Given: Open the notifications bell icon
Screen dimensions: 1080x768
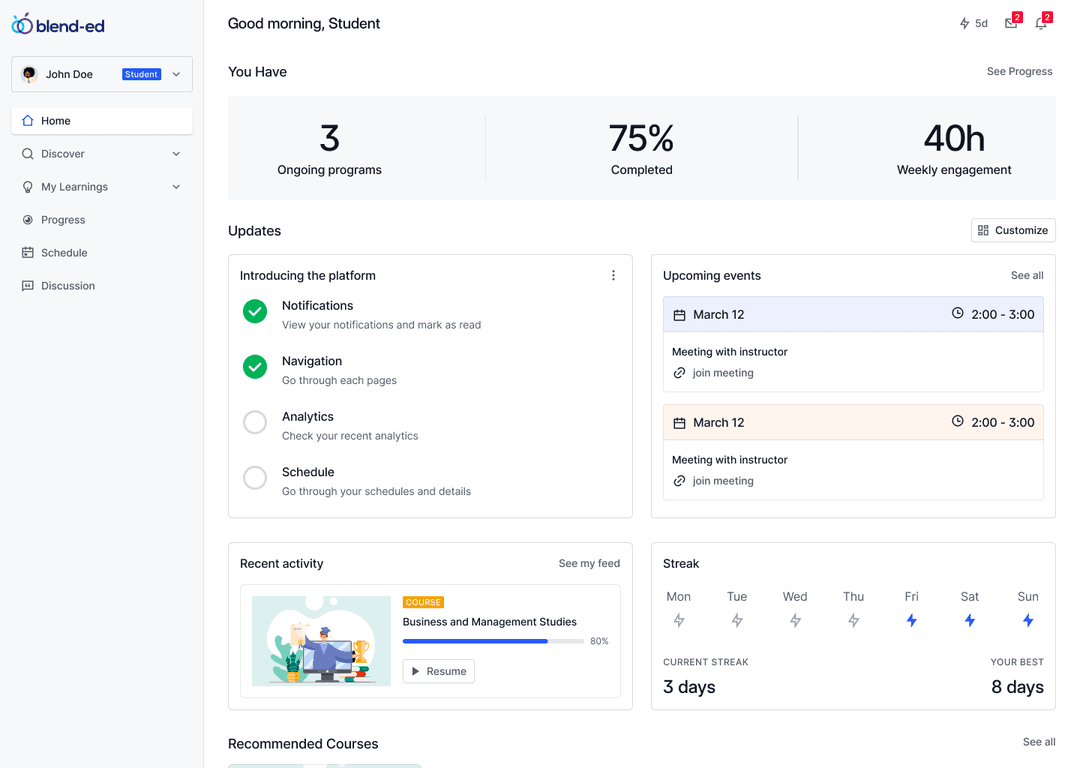Looking at the screenshot, I should tap(1041, 24).
